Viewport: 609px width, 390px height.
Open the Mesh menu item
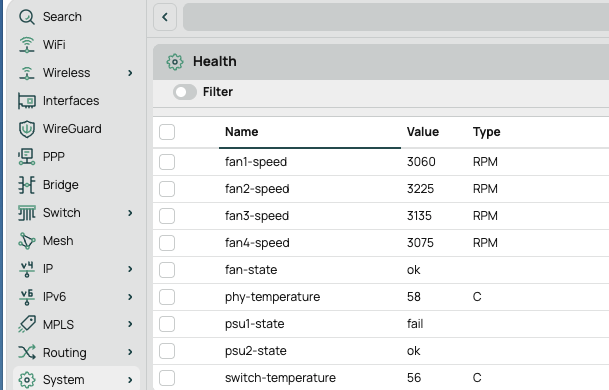point(58,241)
